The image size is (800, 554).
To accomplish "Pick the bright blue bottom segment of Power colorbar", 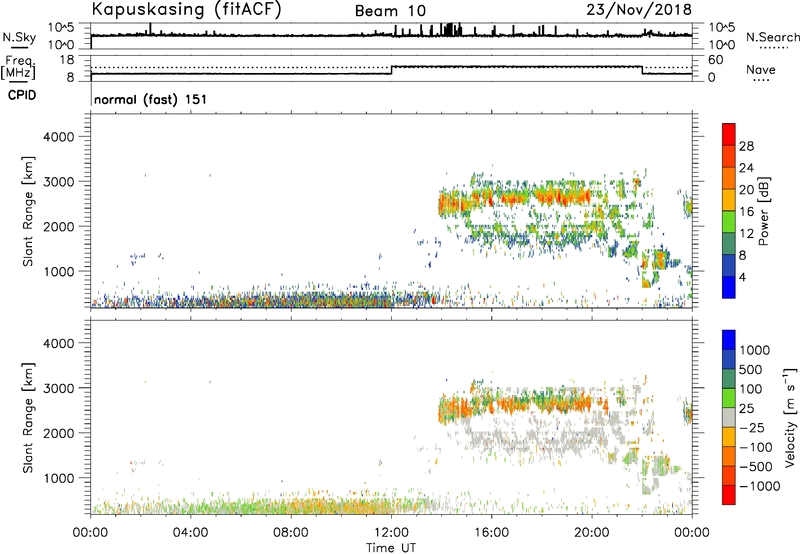I will pyautogui.click(x=729, y=288).
